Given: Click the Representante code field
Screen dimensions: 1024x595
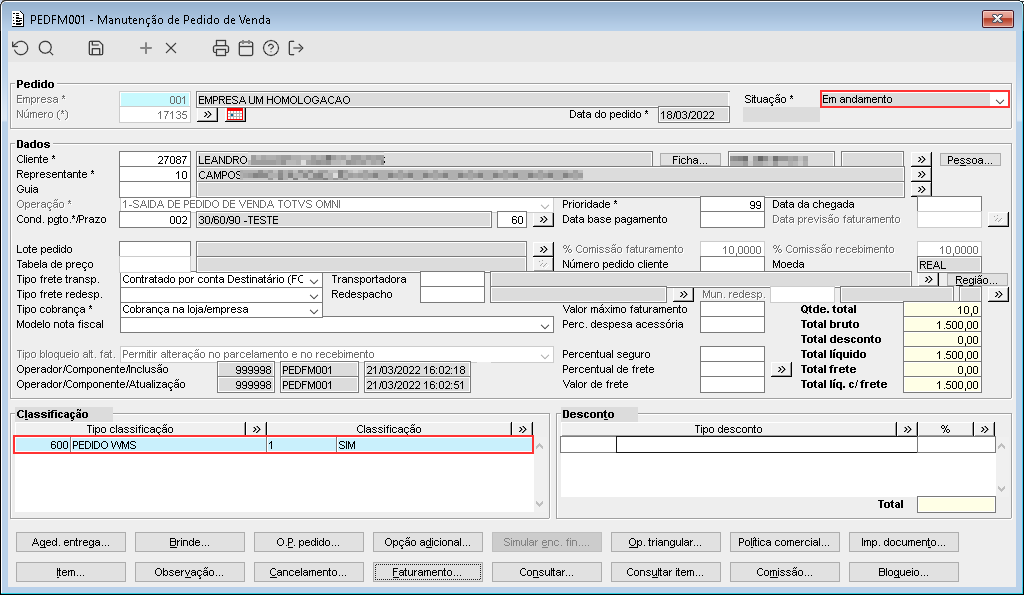Looking at the screenshot, I should (x=155, y=174).
